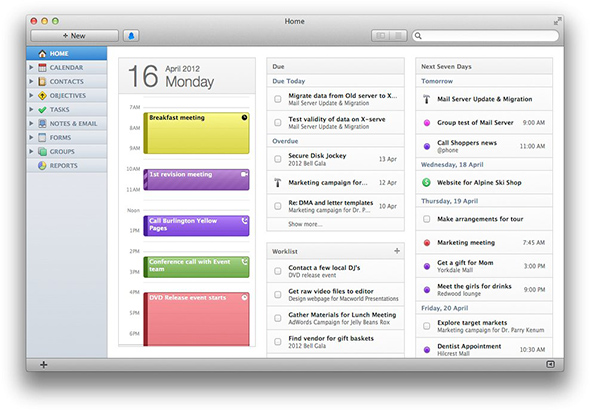Click phone icon on Call Burlington Yellow Pages

pos(245,221)
